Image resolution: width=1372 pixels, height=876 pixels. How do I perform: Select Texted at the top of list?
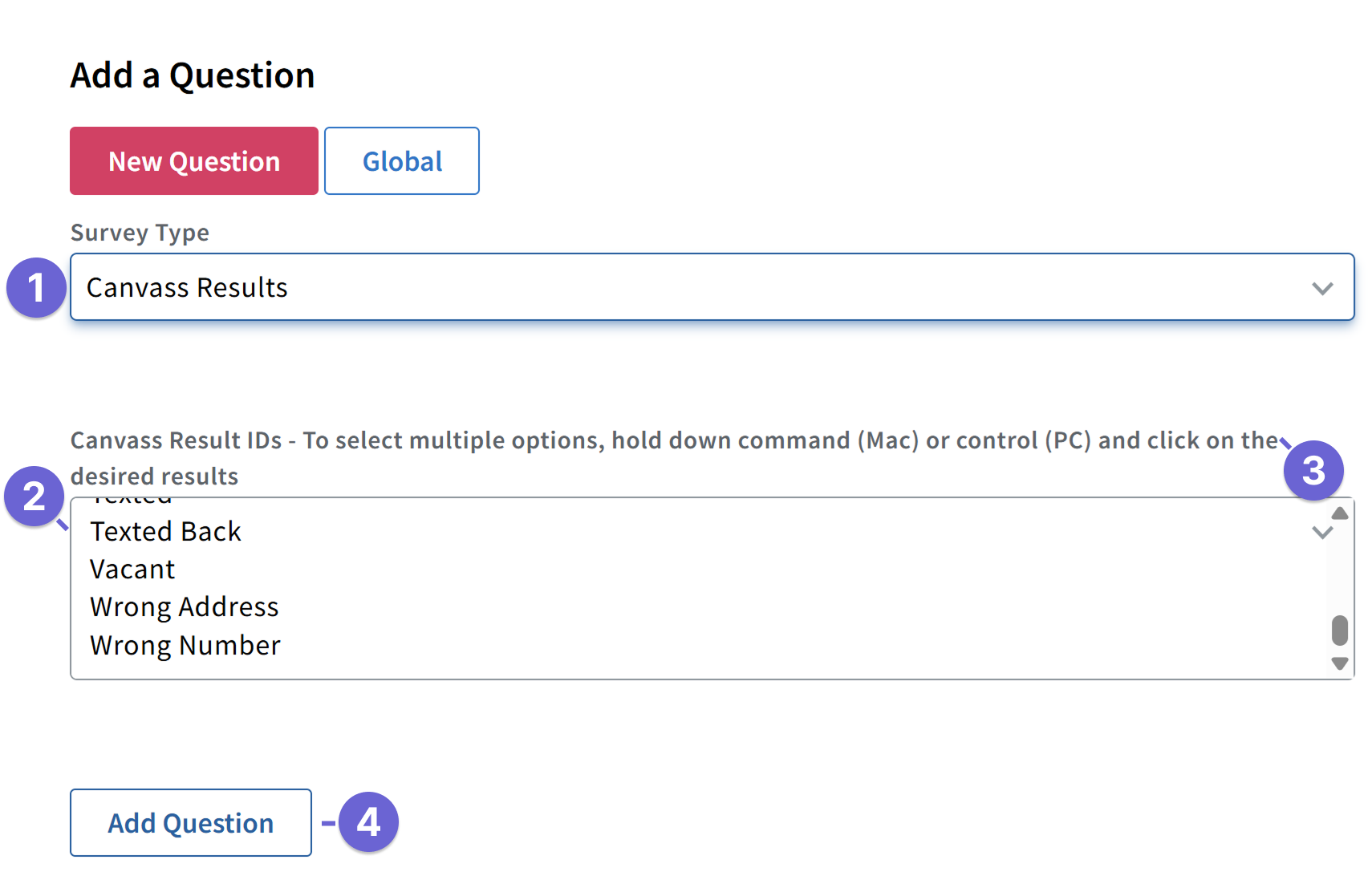pyautogui.click(x=131, y=497)
